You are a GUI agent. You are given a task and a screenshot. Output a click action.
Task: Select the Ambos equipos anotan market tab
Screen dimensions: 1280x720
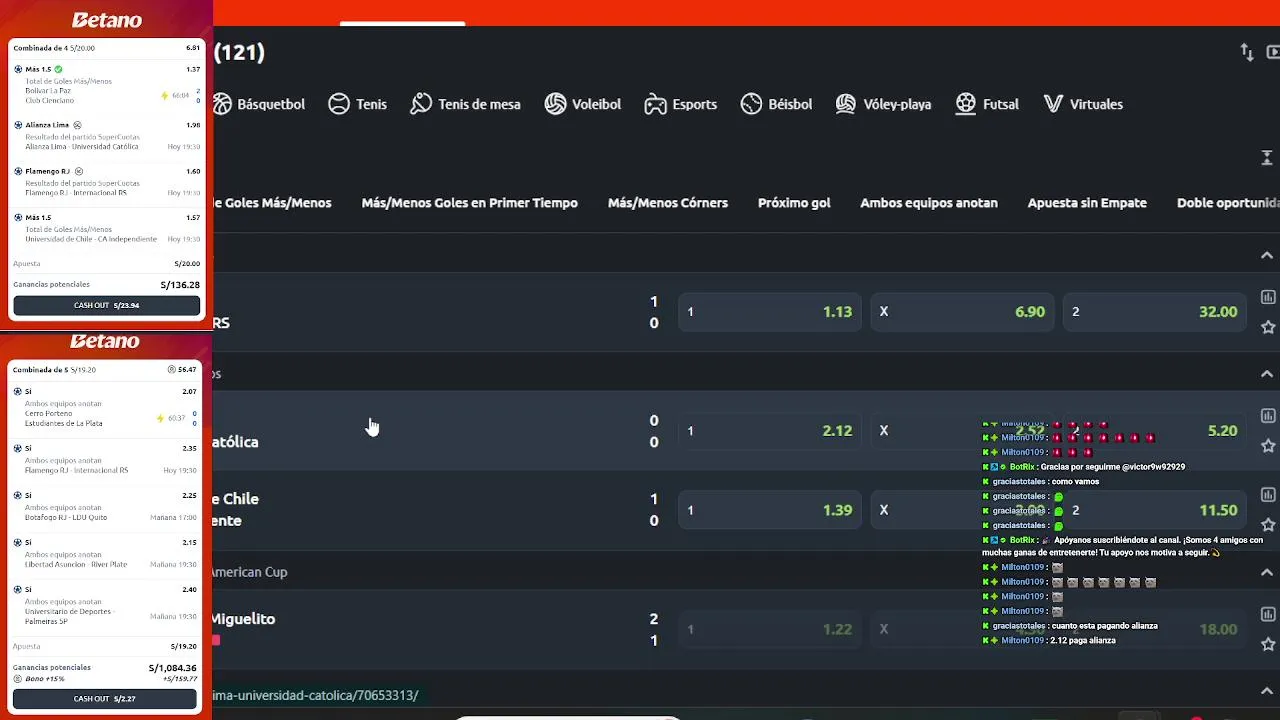click(x=929, y=203)
